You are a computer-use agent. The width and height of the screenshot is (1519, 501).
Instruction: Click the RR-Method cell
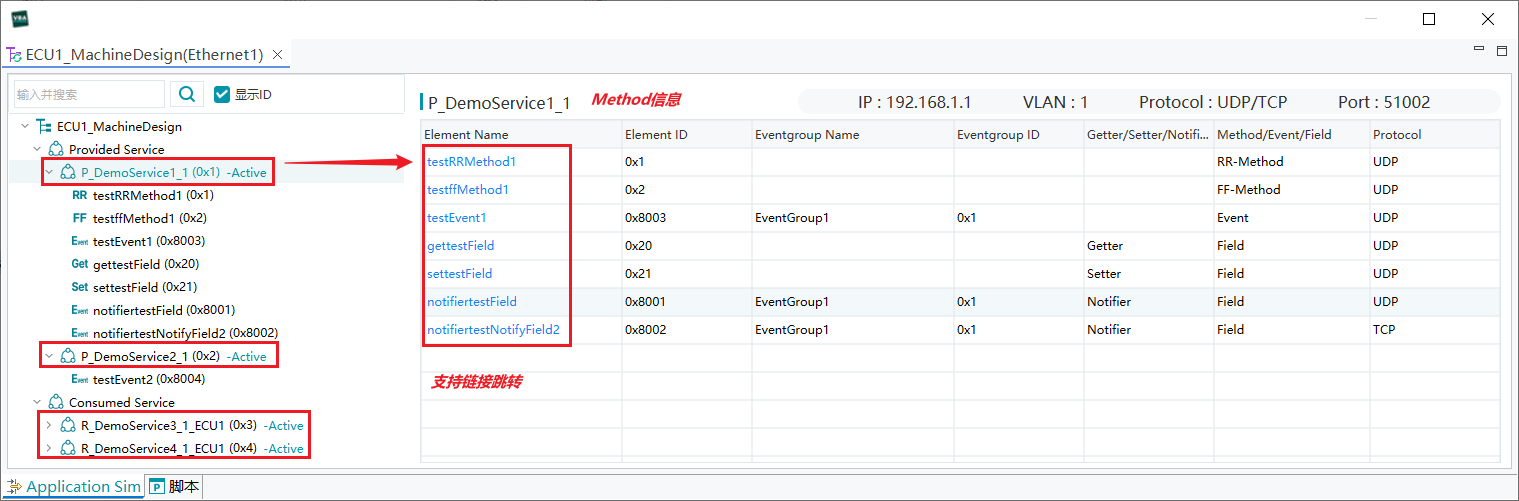pos(1290,161)
